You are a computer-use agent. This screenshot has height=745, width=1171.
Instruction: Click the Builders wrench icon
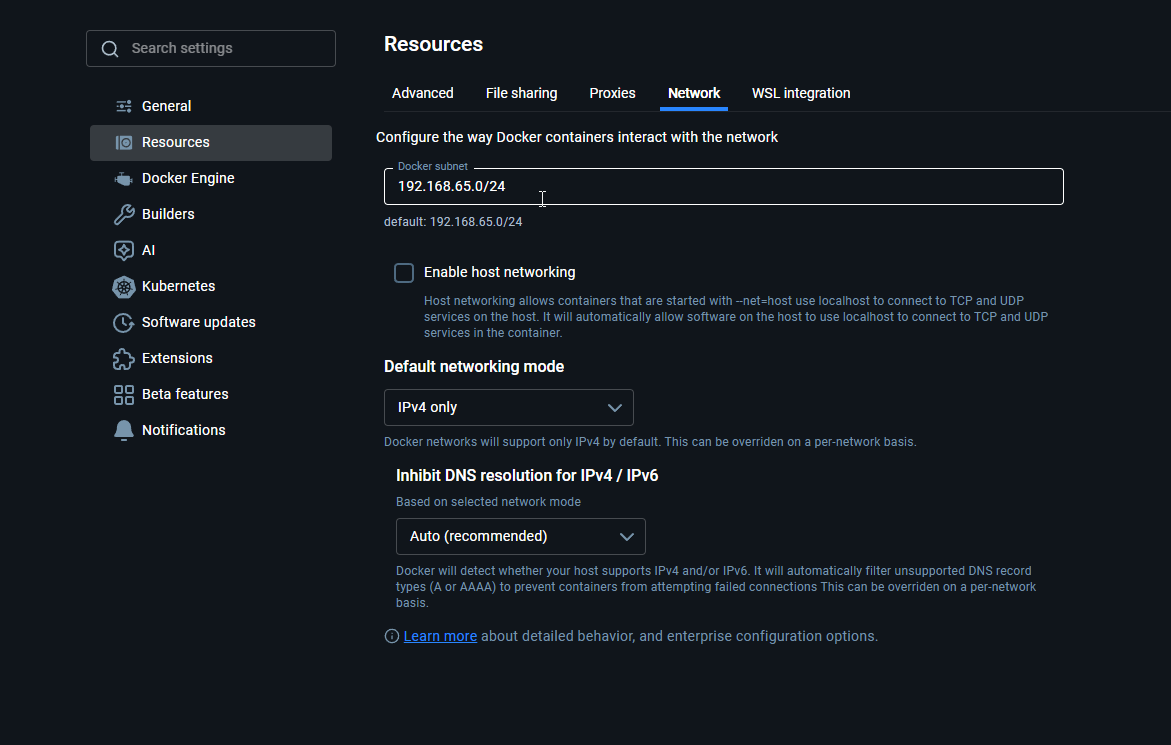tap(124, 214)
